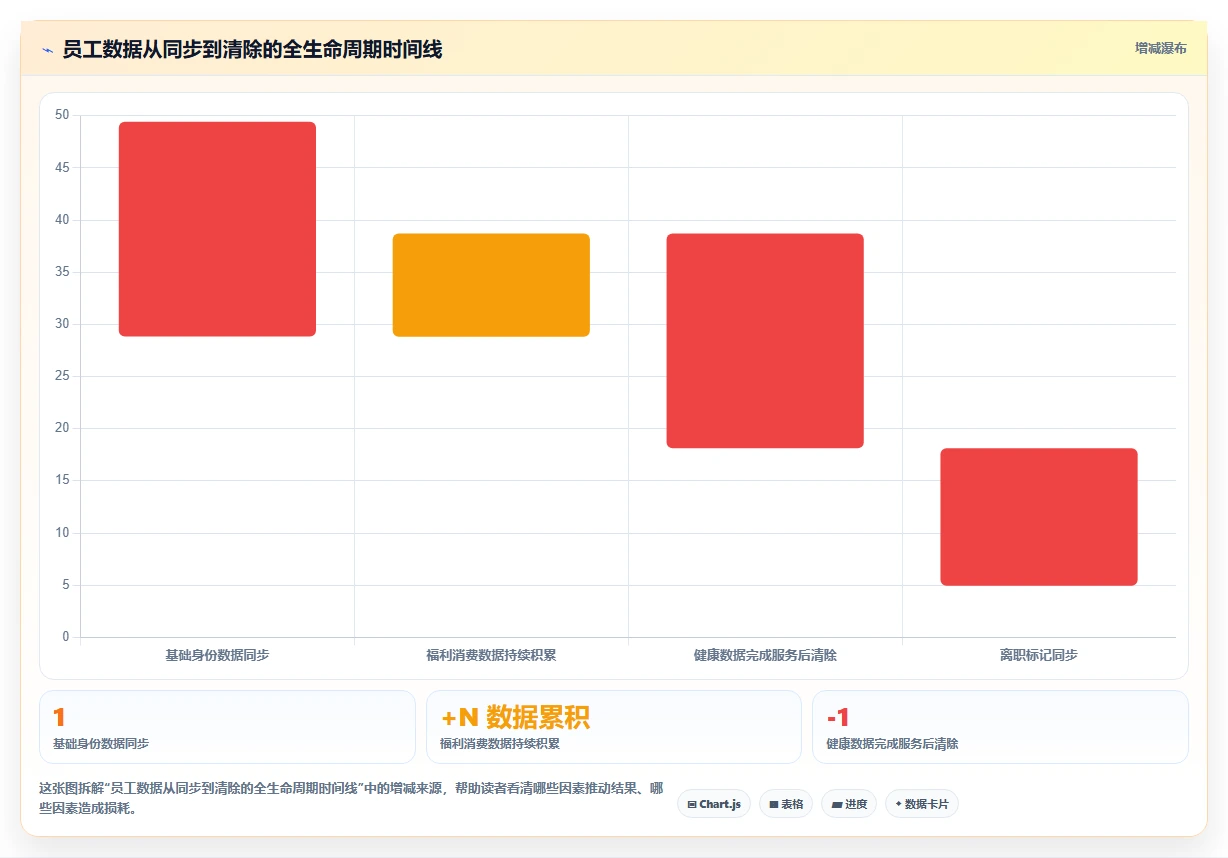Click the y-axis value 0
This screenshot has width=1228, height=858.
tap(66, 637)
